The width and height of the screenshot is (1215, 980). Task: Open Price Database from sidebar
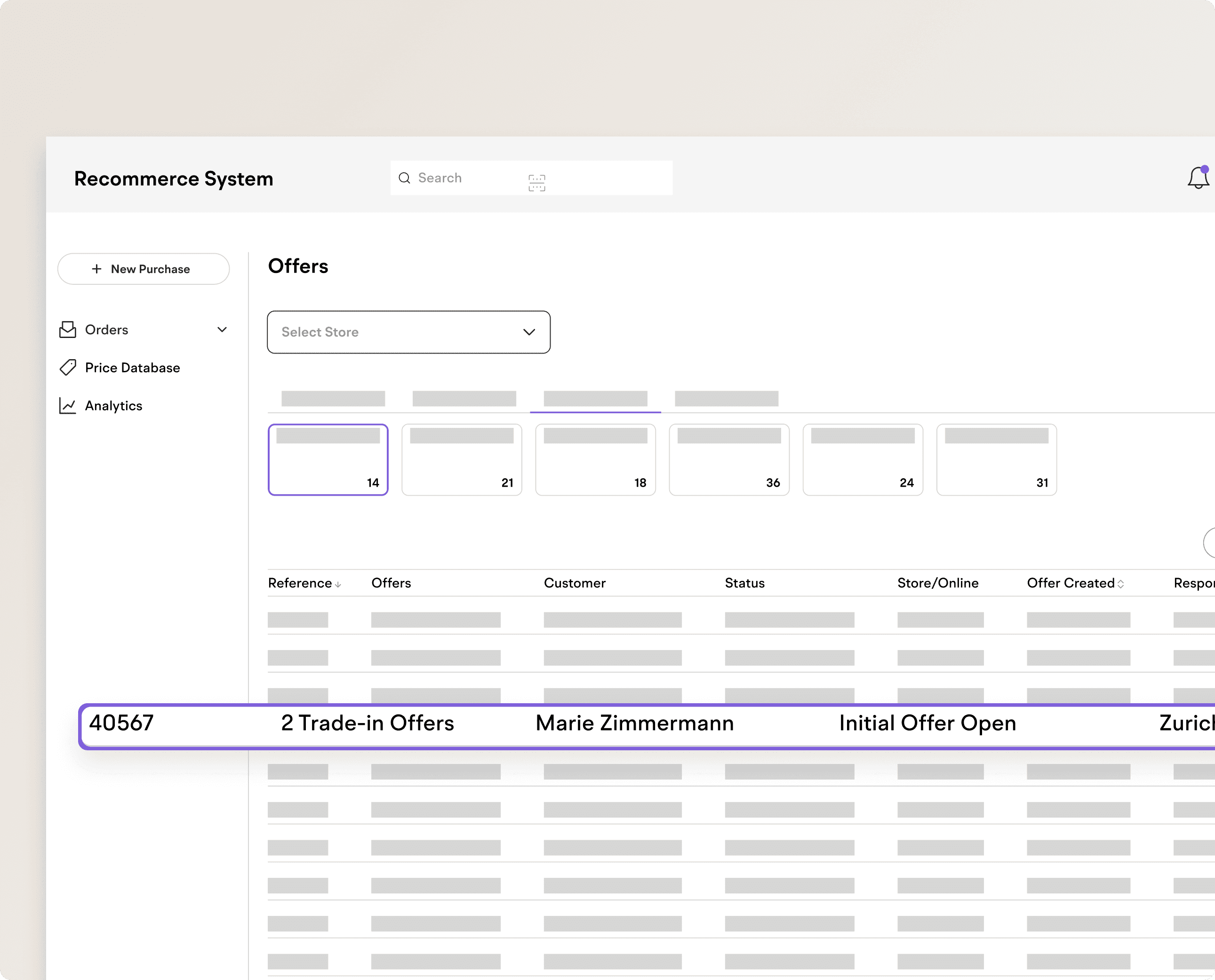(x=132, y=368)
